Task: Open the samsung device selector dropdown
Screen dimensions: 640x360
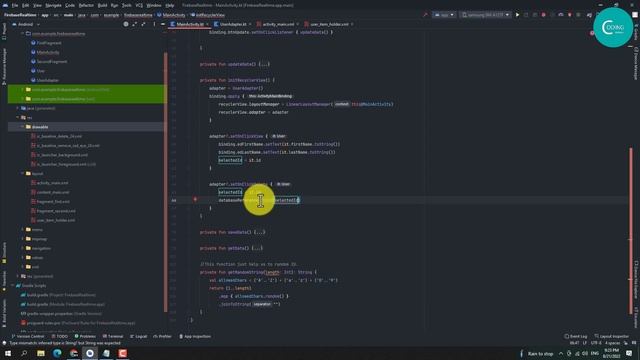Action: tap(486, 15)
